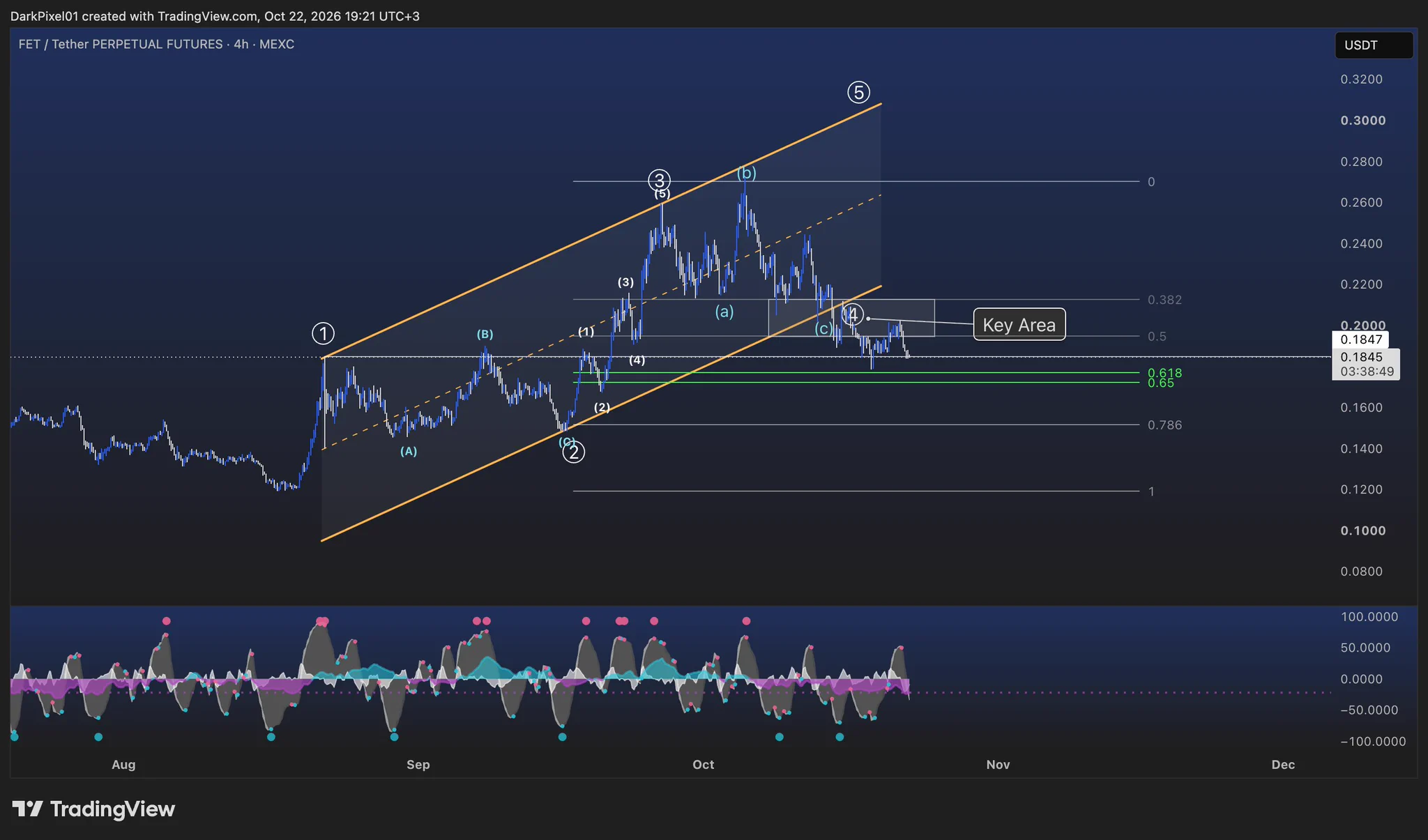Select the Key Area callout label
Image resolution: width=1428 pixels, height=840 pixels.
tap(1019, 325)
